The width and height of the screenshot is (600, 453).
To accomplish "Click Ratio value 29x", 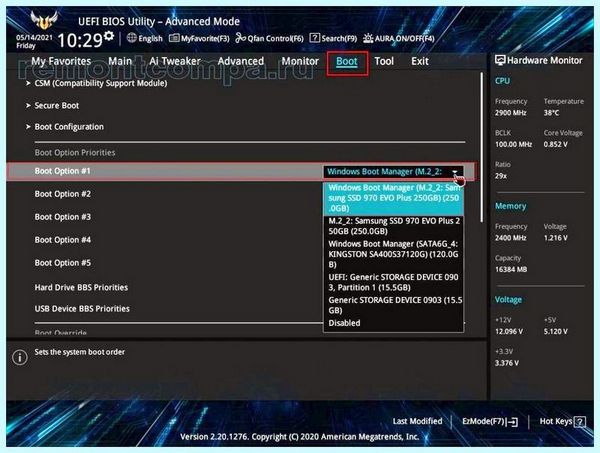I will 501,176.
